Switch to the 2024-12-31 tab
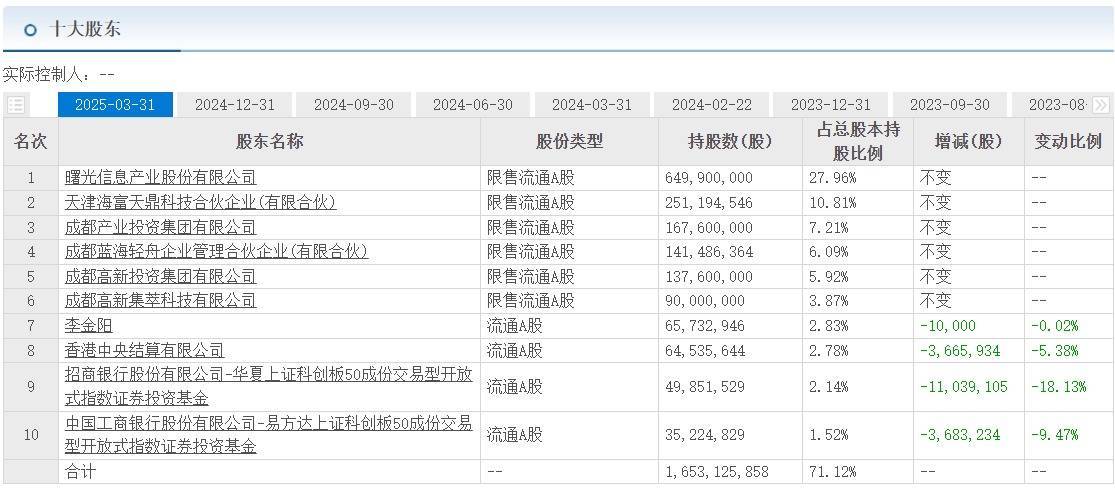Screen dimensions: 1115x490 pyautogui.click(x=234, y=105)
